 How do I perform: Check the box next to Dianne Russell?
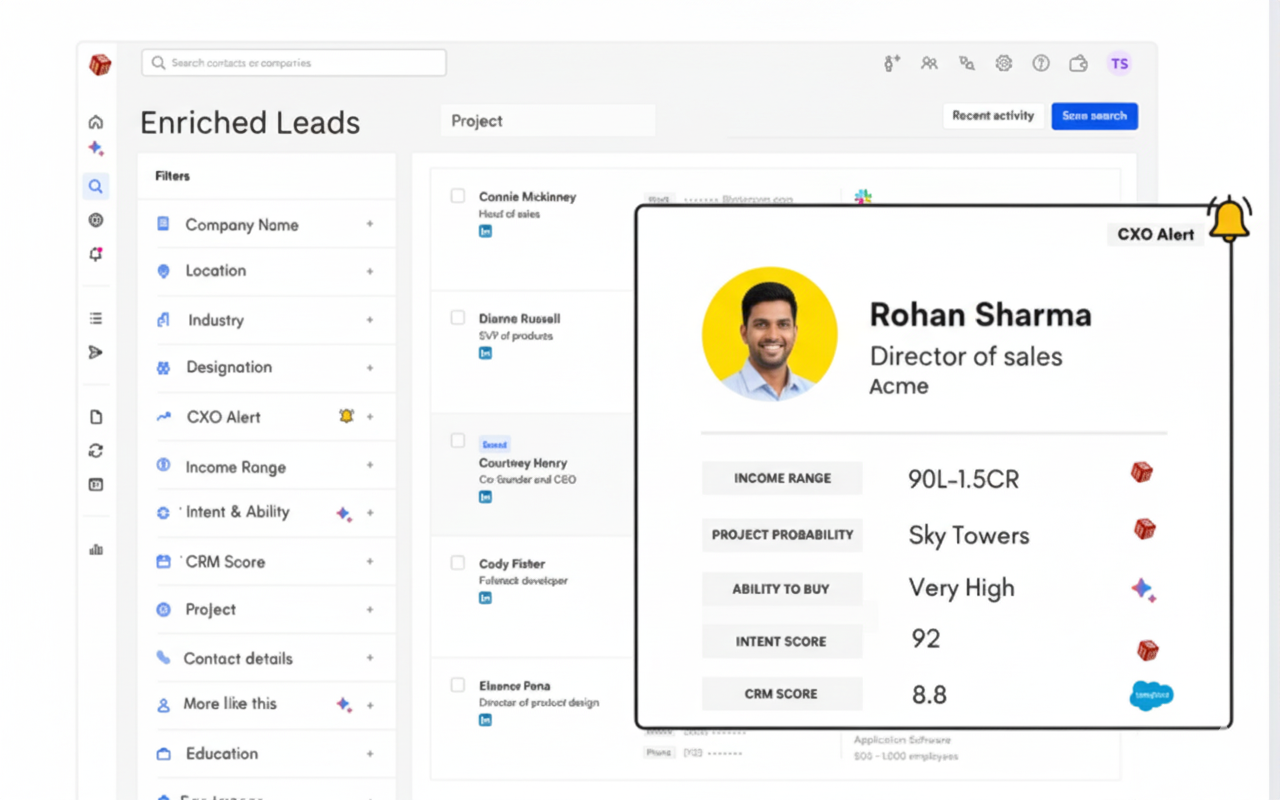click(x=458, y=318)
